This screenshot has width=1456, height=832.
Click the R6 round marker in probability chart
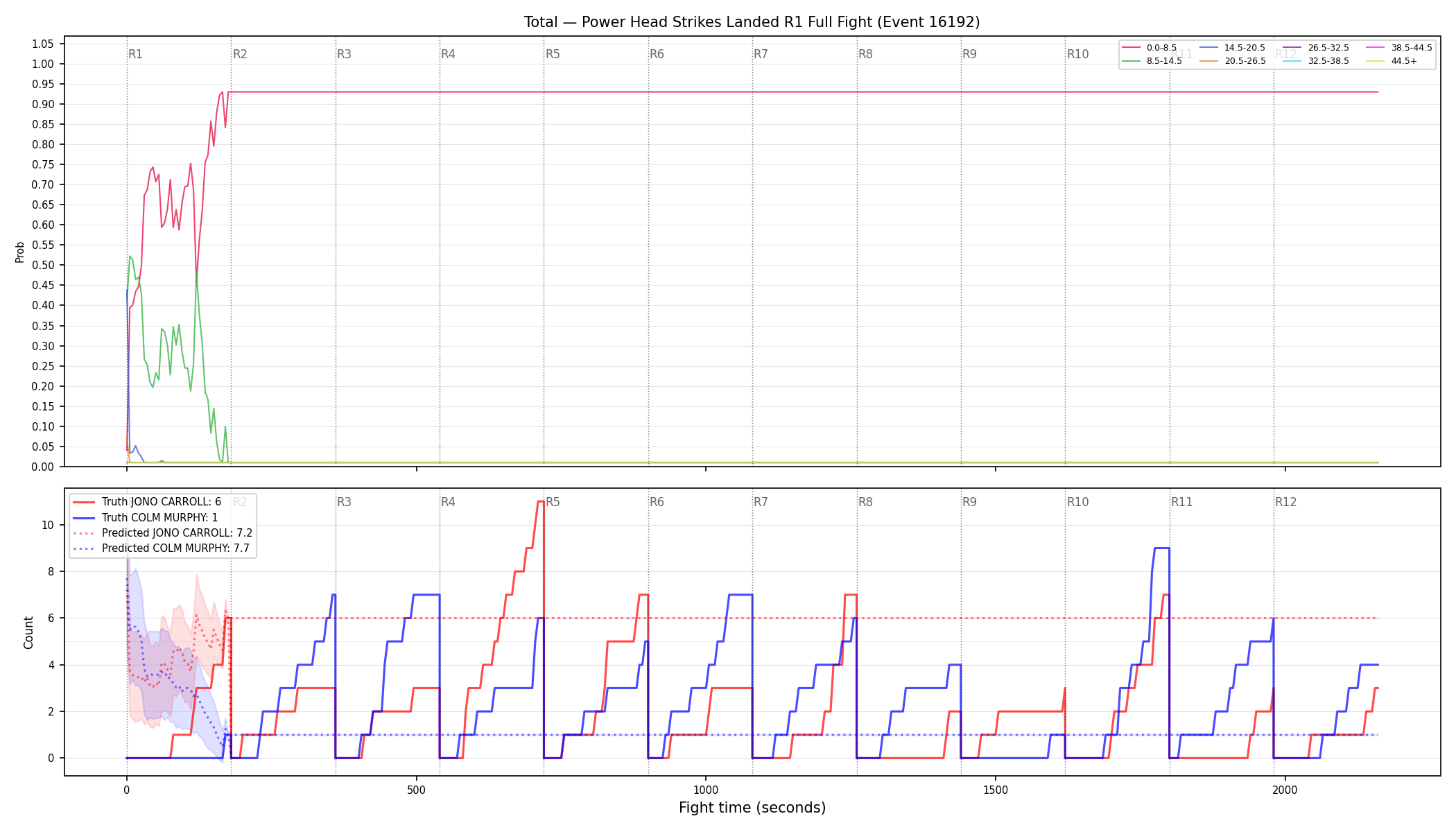click(657, 54)
